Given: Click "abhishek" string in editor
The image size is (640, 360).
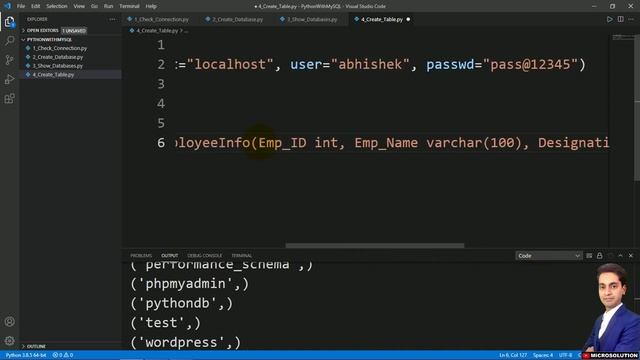Looking at the screenshot, I should click(370, 64).
